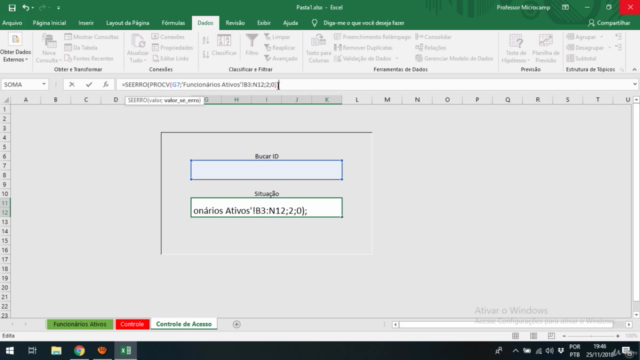
Task: Collapse the ribbon with chevron arrow
Action: click(x=634, y=69)
